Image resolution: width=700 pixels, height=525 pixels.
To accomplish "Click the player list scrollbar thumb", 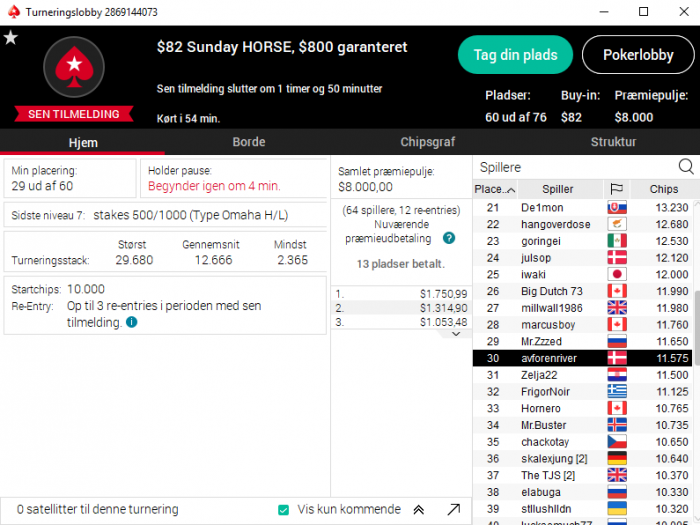I will pyautogui.click(x=696, y=328).
